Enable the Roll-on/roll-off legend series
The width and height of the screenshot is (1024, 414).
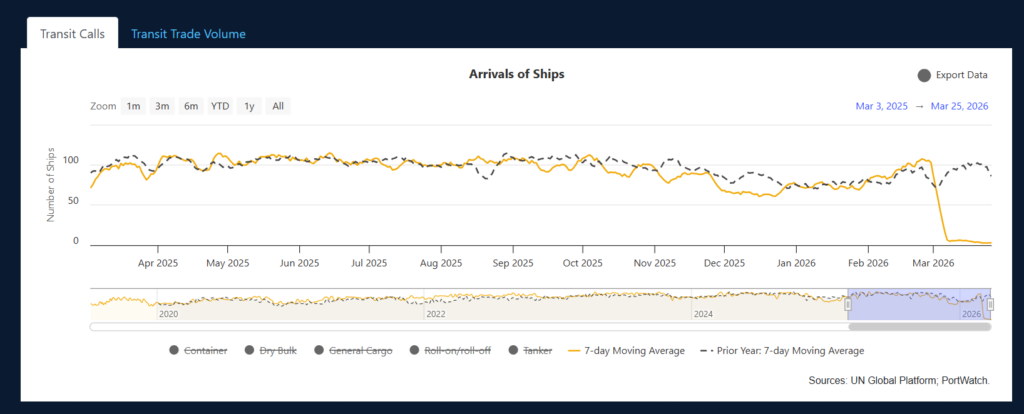pos(452,350)
